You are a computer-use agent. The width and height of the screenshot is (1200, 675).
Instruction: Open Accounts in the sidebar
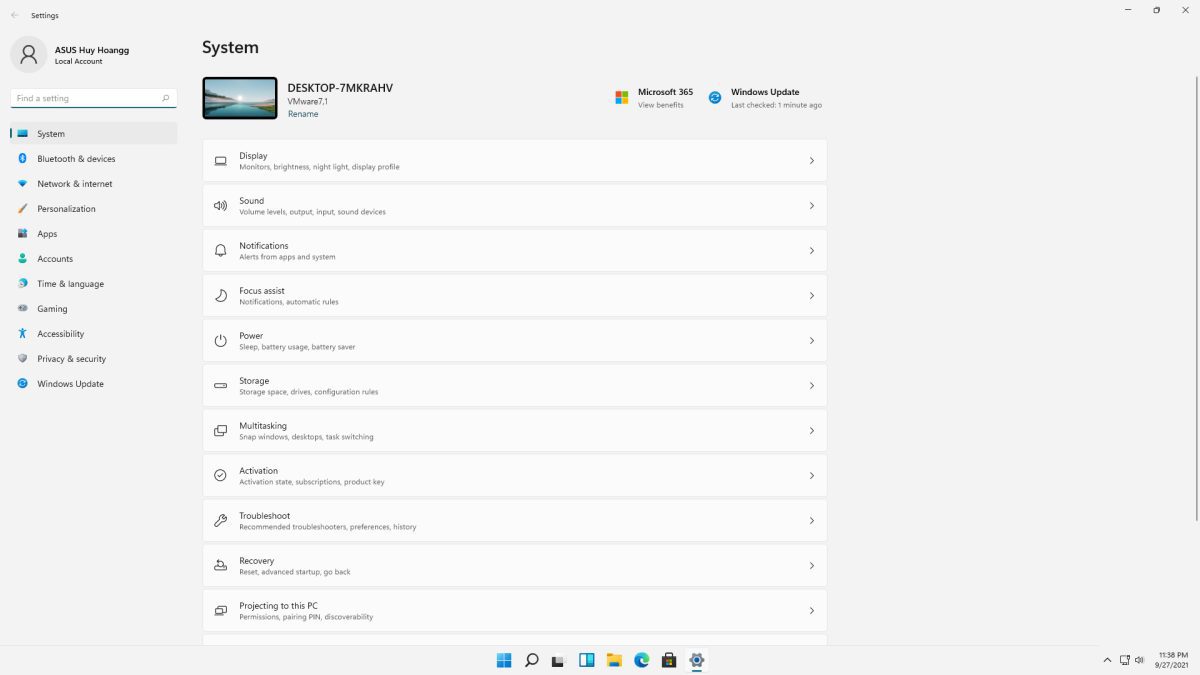[x=94, y=259]
